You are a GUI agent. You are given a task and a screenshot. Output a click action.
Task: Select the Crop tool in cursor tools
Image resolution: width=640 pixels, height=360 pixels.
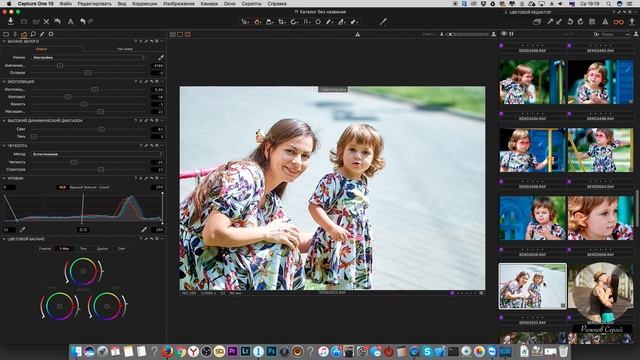point(282,22)
